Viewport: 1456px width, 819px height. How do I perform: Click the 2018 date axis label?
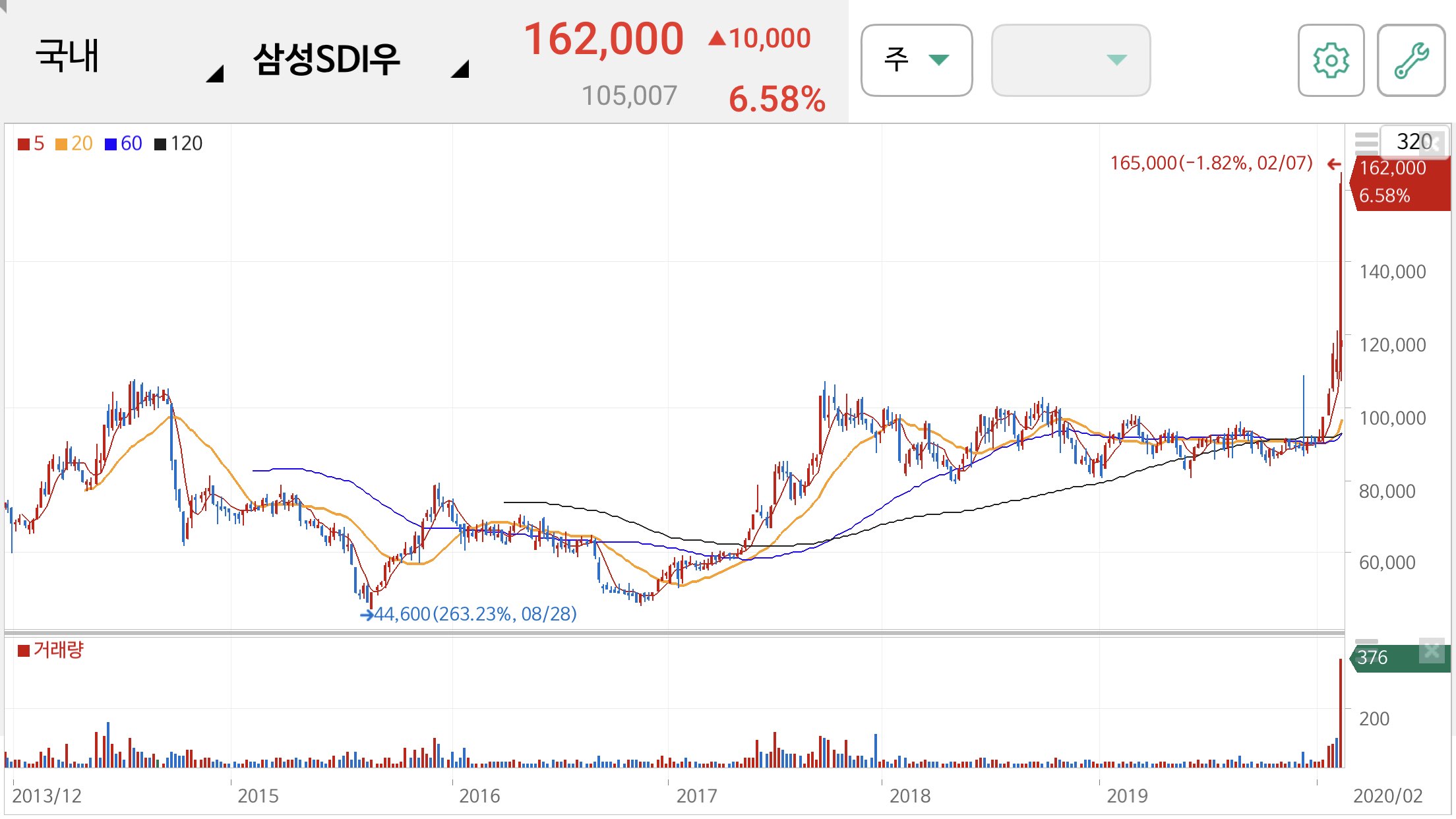coord(910,796)
